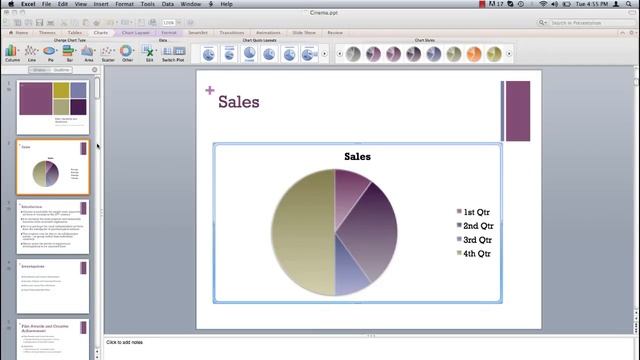Click the 4th Qtr legend entry
640x360 pixels.
(x=473, y=253)
